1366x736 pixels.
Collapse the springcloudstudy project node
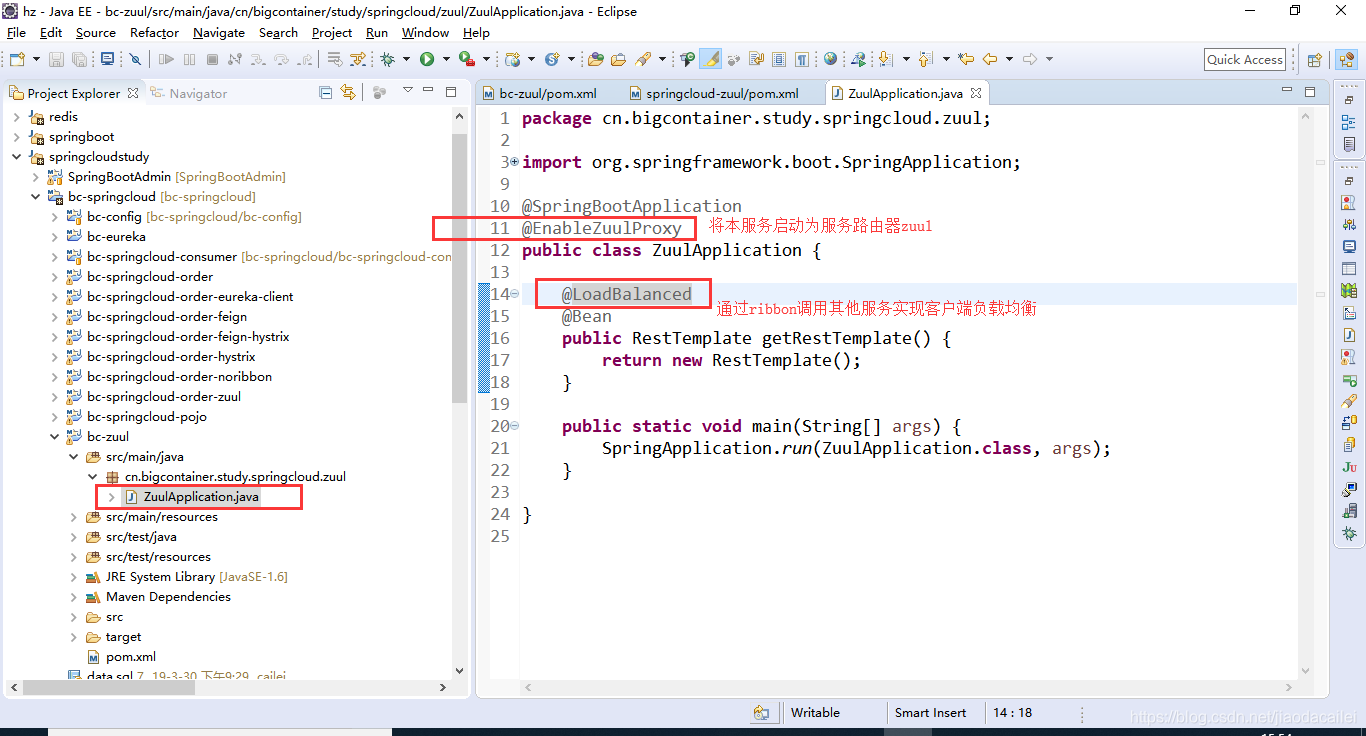point(16,157)
